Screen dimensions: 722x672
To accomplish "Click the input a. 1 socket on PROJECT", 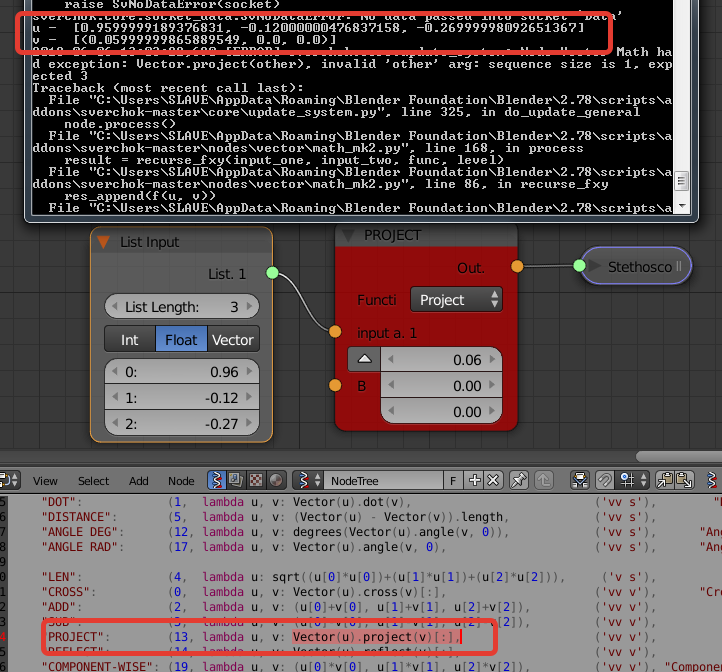I will (335, 331).
